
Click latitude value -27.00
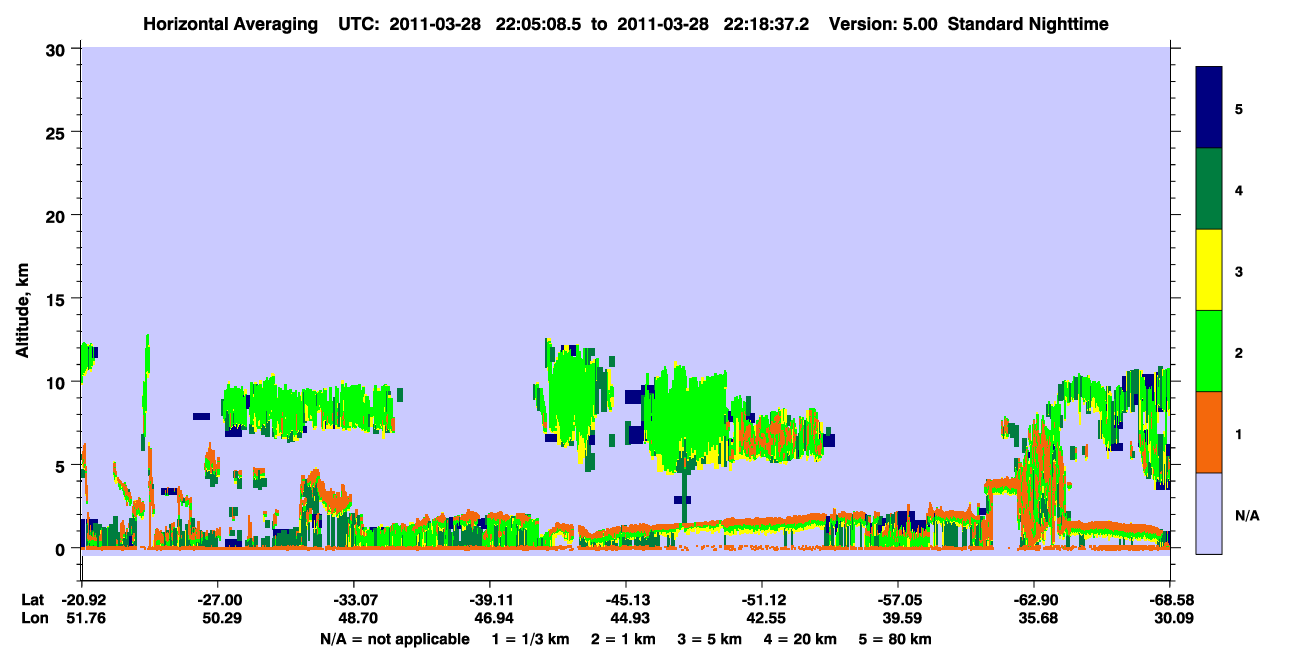217,600
